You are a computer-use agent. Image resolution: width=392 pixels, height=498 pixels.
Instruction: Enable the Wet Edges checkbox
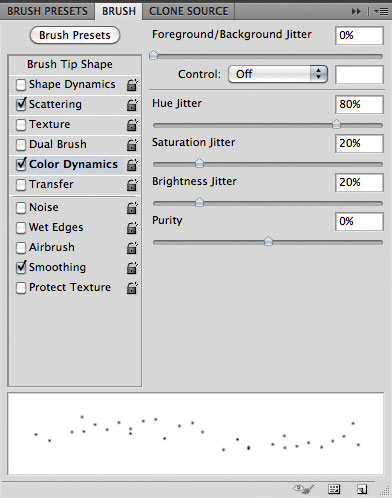click(x=21, y=228)
